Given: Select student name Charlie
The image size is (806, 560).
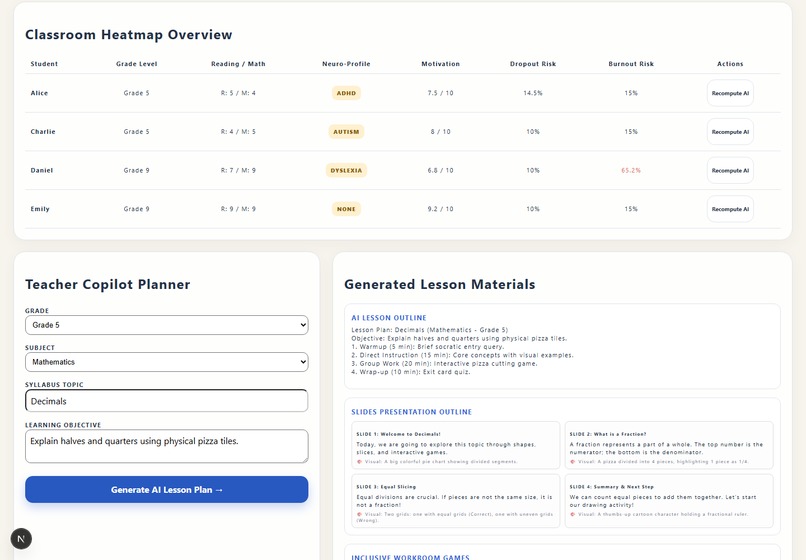Looking at the screenshot, I should click(x=43, y=132).
